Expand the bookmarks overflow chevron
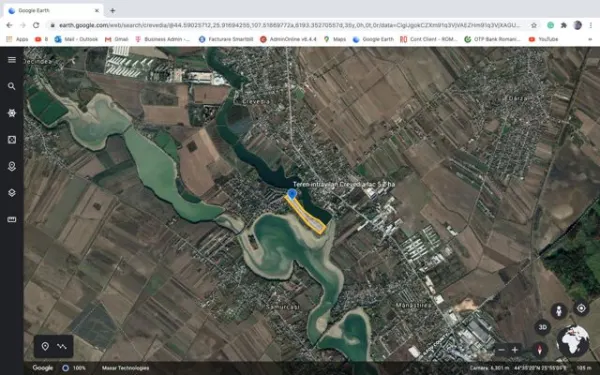600x375 pixels. [590, 39]
